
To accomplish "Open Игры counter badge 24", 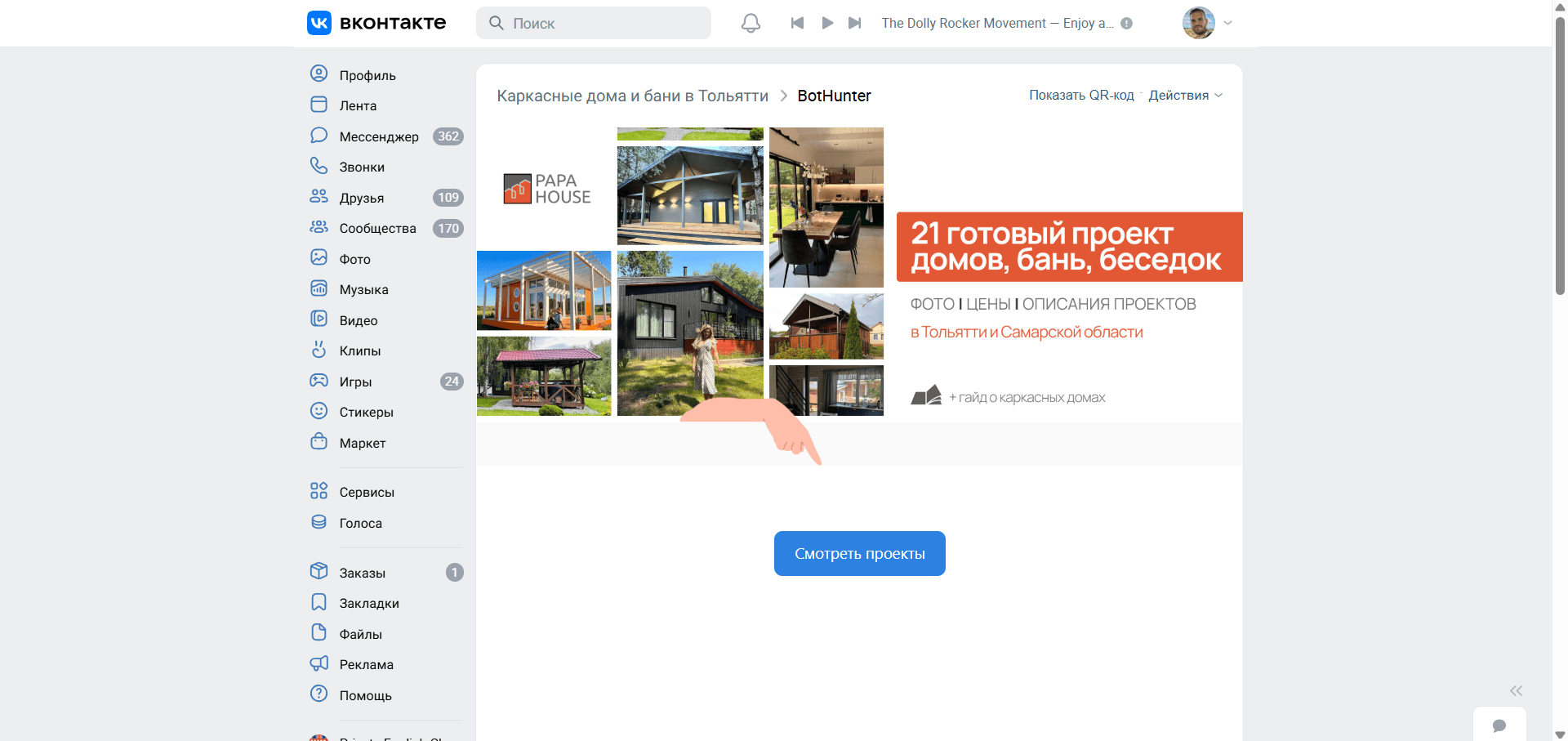I will point(452,382).
